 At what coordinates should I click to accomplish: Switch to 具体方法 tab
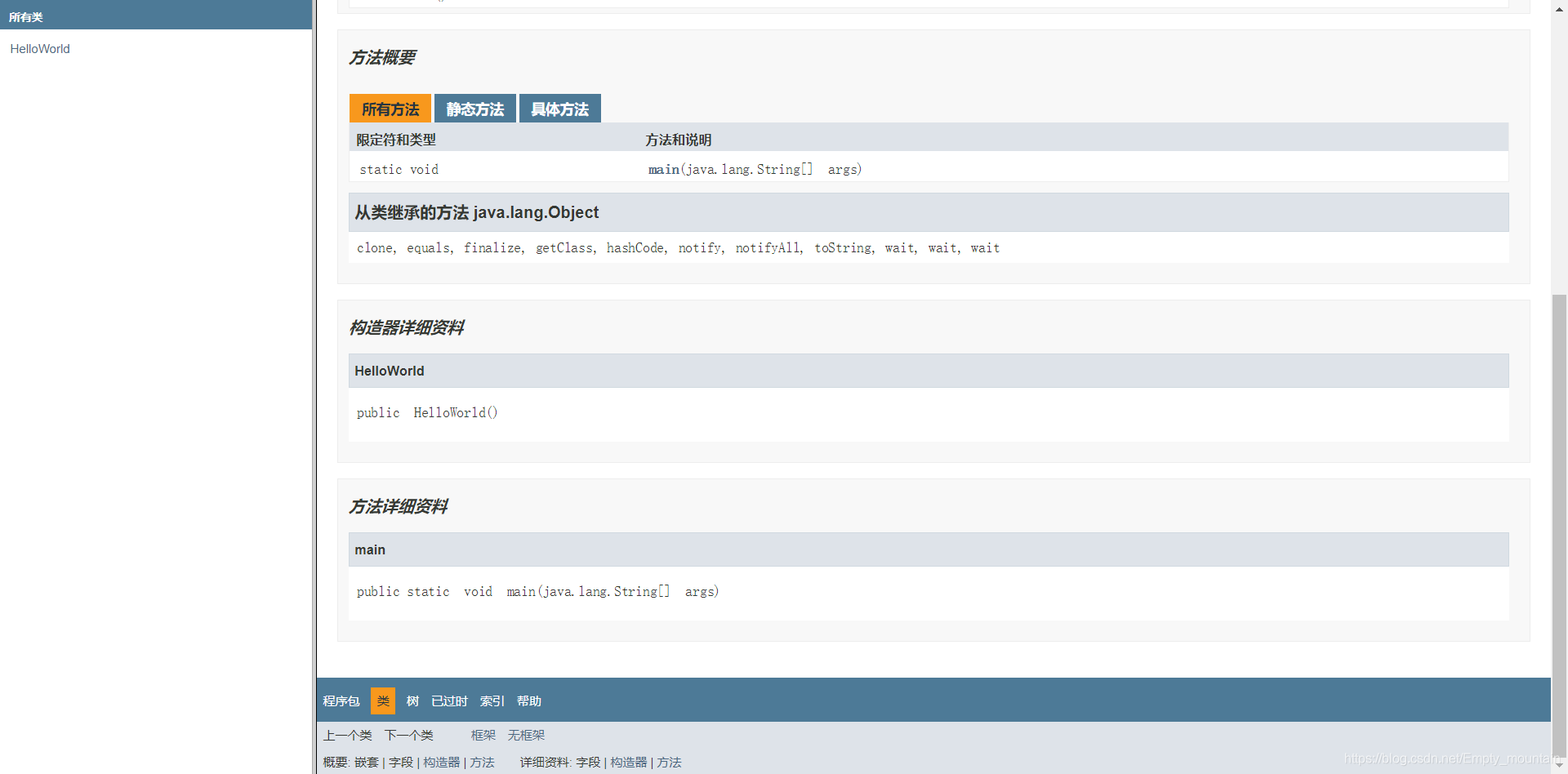(x=560, y=109)
